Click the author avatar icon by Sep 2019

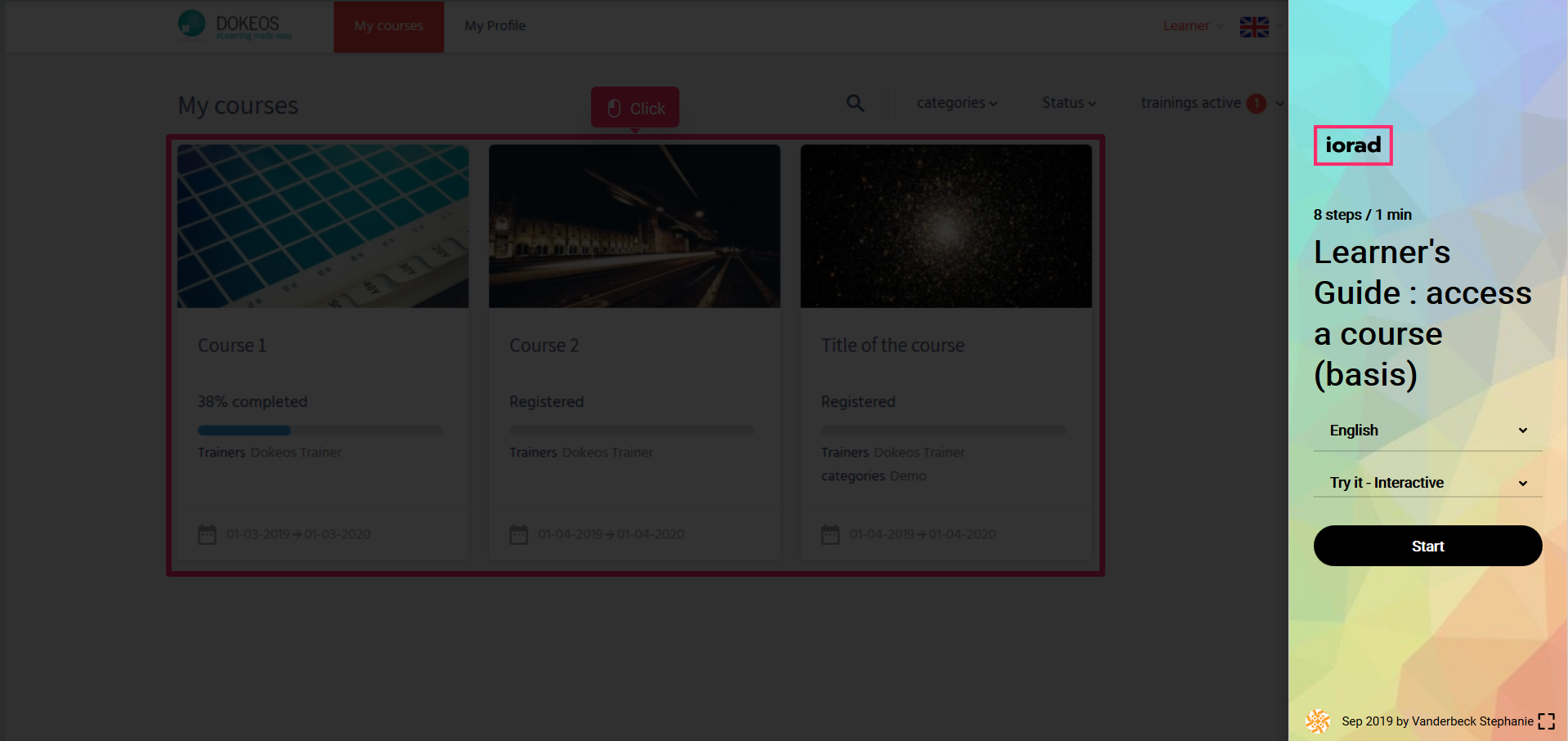tap(1318, 721)
